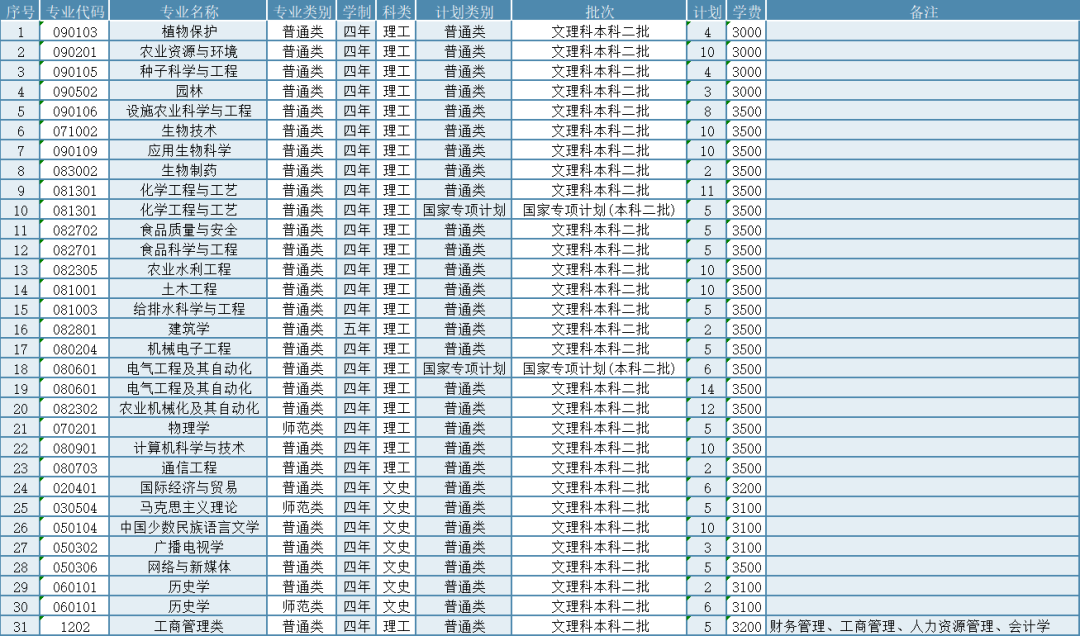Click the 五年 duration cell for 建筑学
The width and height of the screenshot is (1080, 636).
[x=357, y=329]
